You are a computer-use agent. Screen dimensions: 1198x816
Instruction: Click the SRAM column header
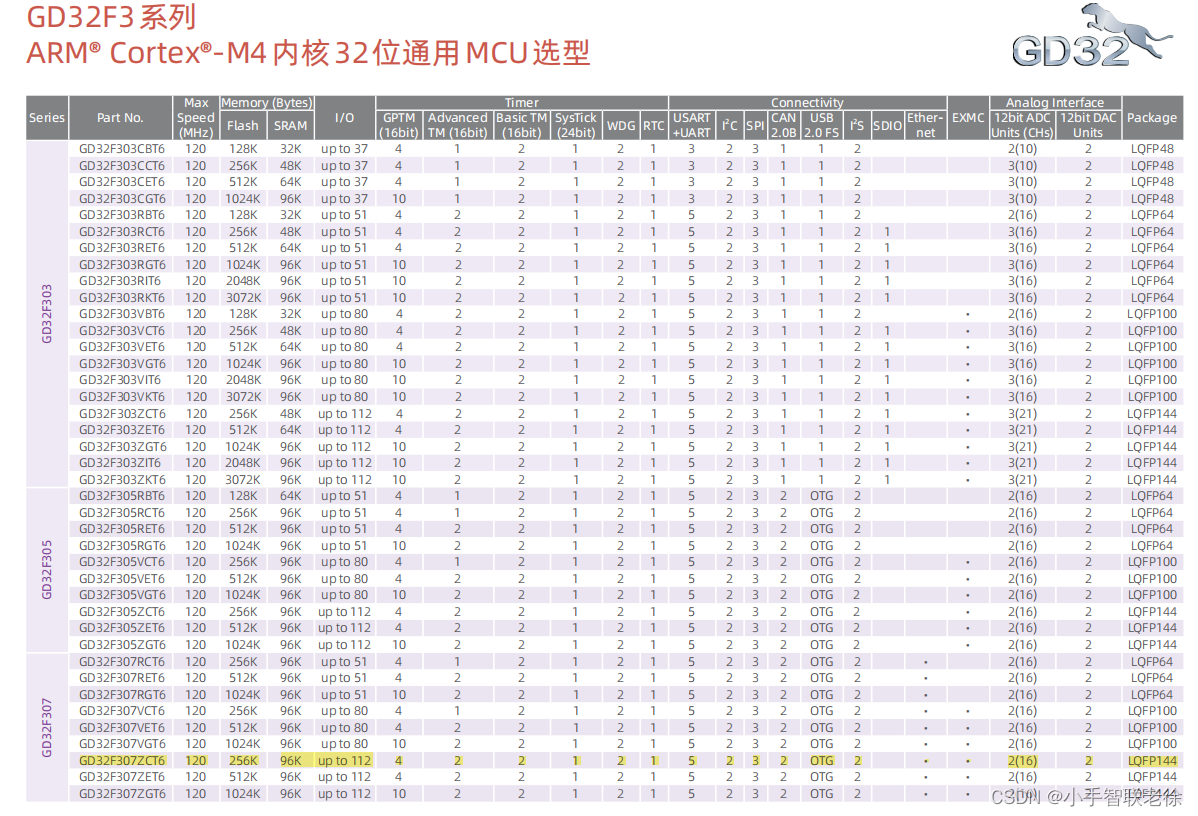[290, 125]
